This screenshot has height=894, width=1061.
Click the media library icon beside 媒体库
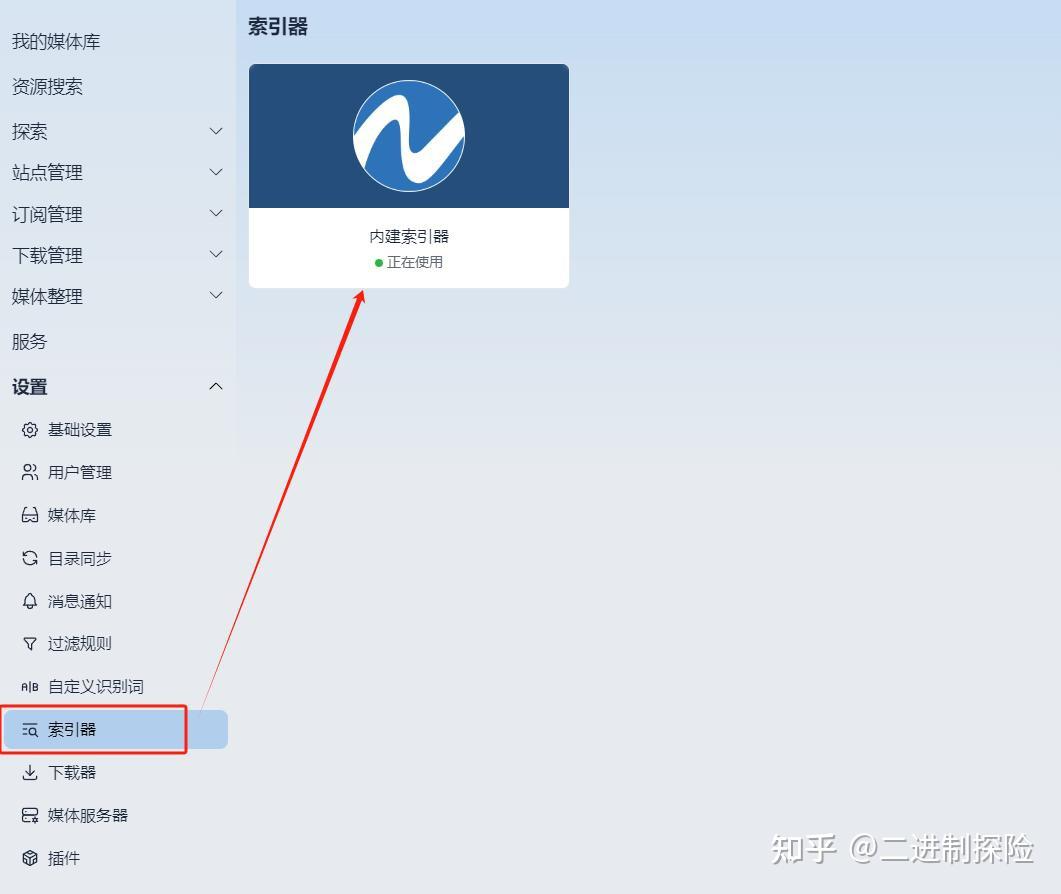[x=30, y=515]
